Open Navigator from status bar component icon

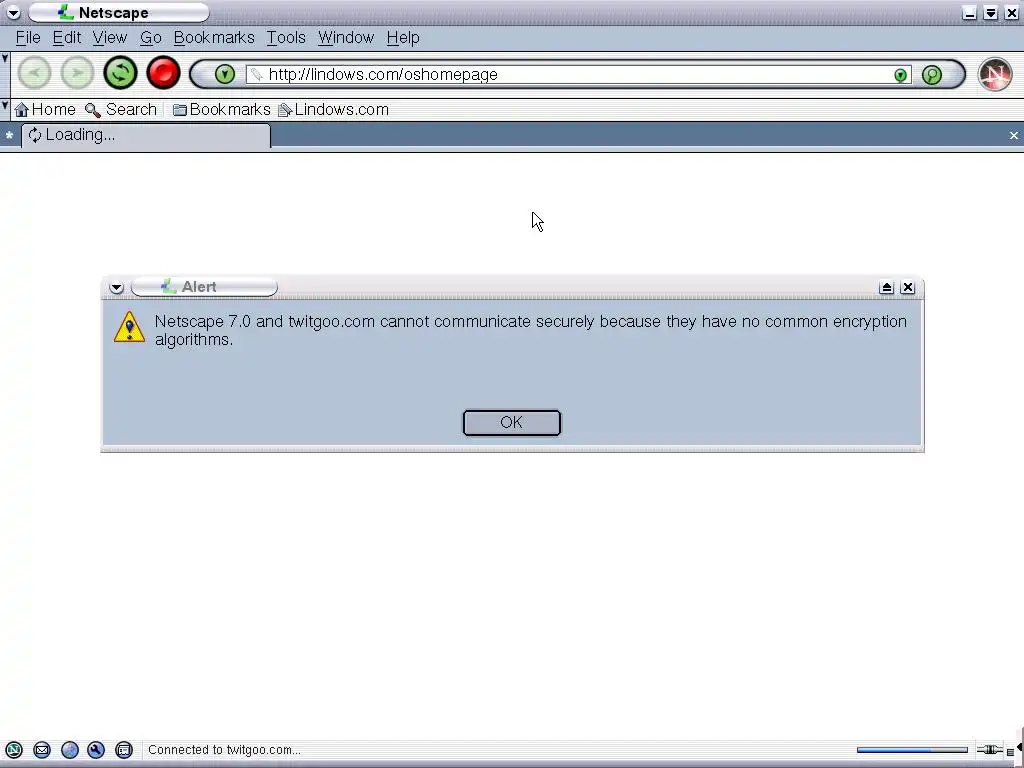[14, 750]
